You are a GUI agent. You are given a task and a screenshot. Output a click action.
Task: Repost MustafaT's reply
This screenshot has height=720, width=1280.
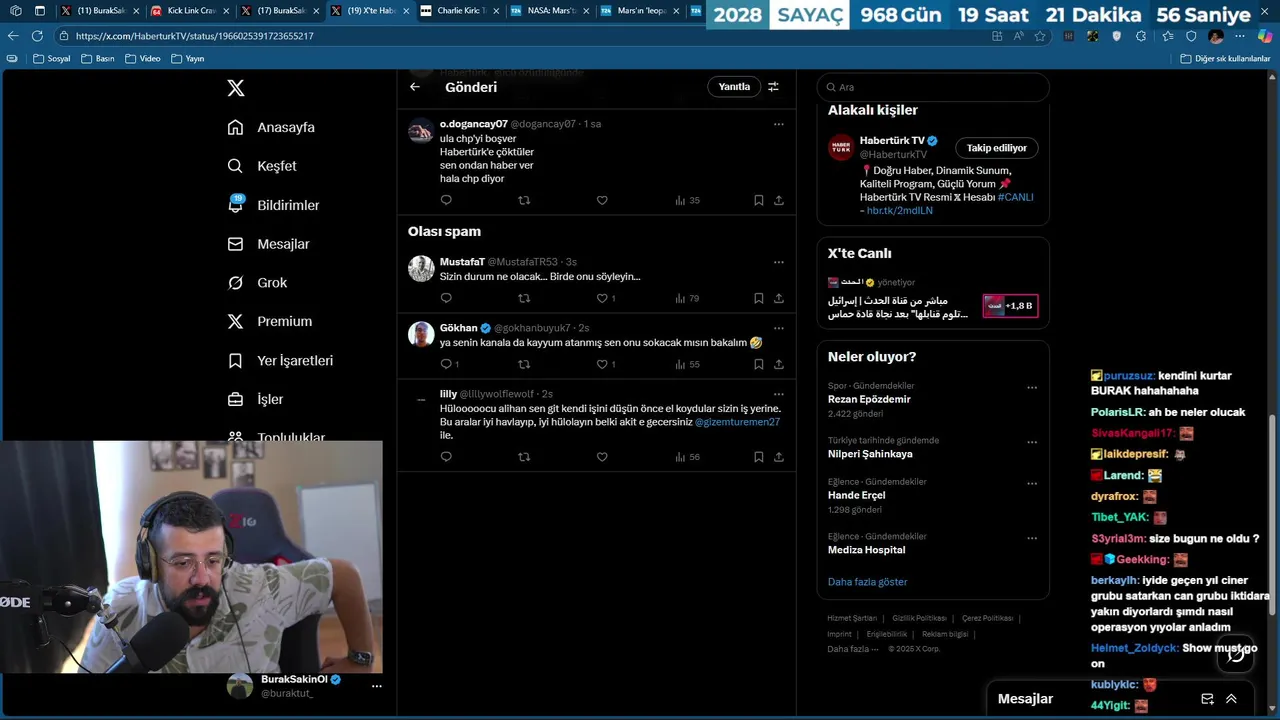click(524, 298)
